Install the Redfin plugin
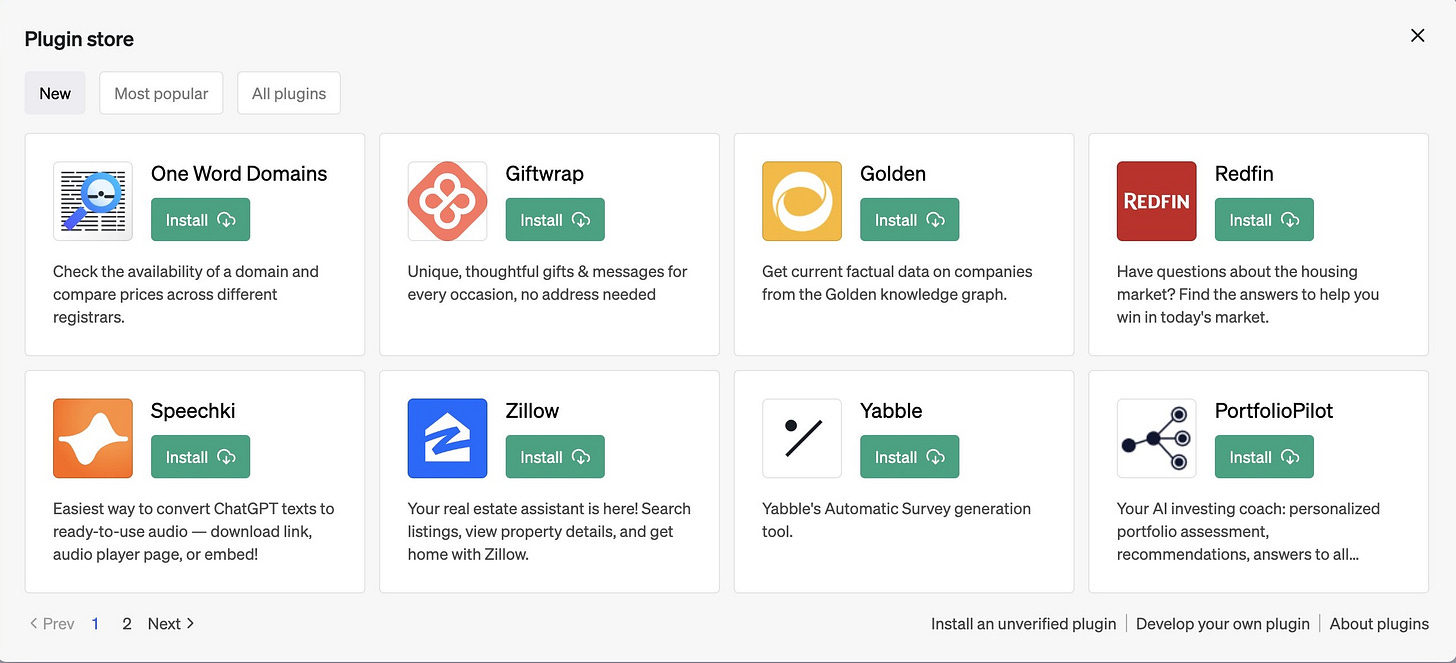The height and width of the screenshot is (663, 1456). [x=1264, y=220]
